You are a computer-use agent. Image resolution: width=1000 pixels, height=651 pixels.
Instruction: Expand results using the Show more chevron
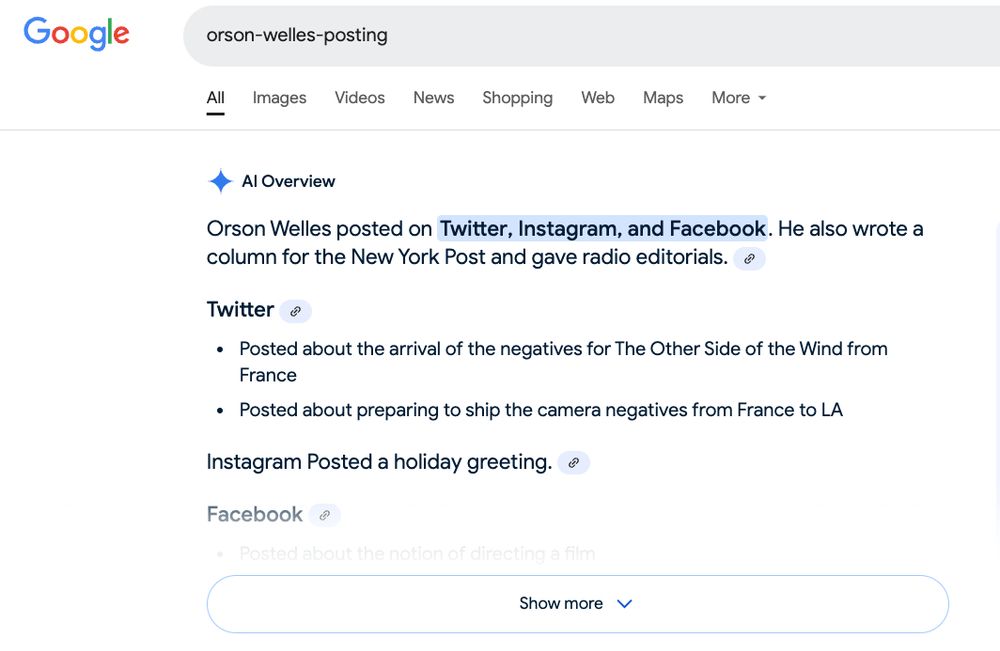click(624, 604)
